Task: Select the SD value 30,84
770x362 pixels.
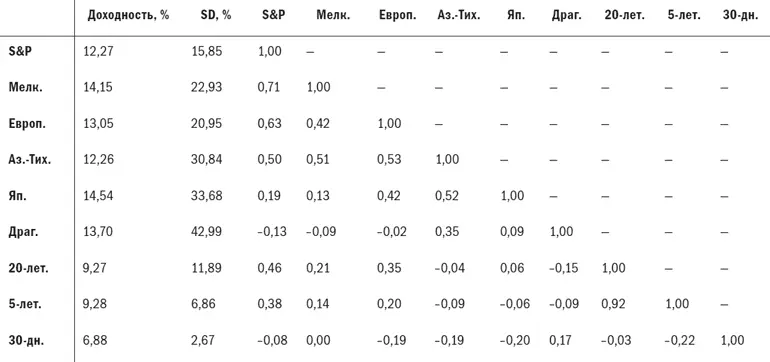Action: [206, 160]
